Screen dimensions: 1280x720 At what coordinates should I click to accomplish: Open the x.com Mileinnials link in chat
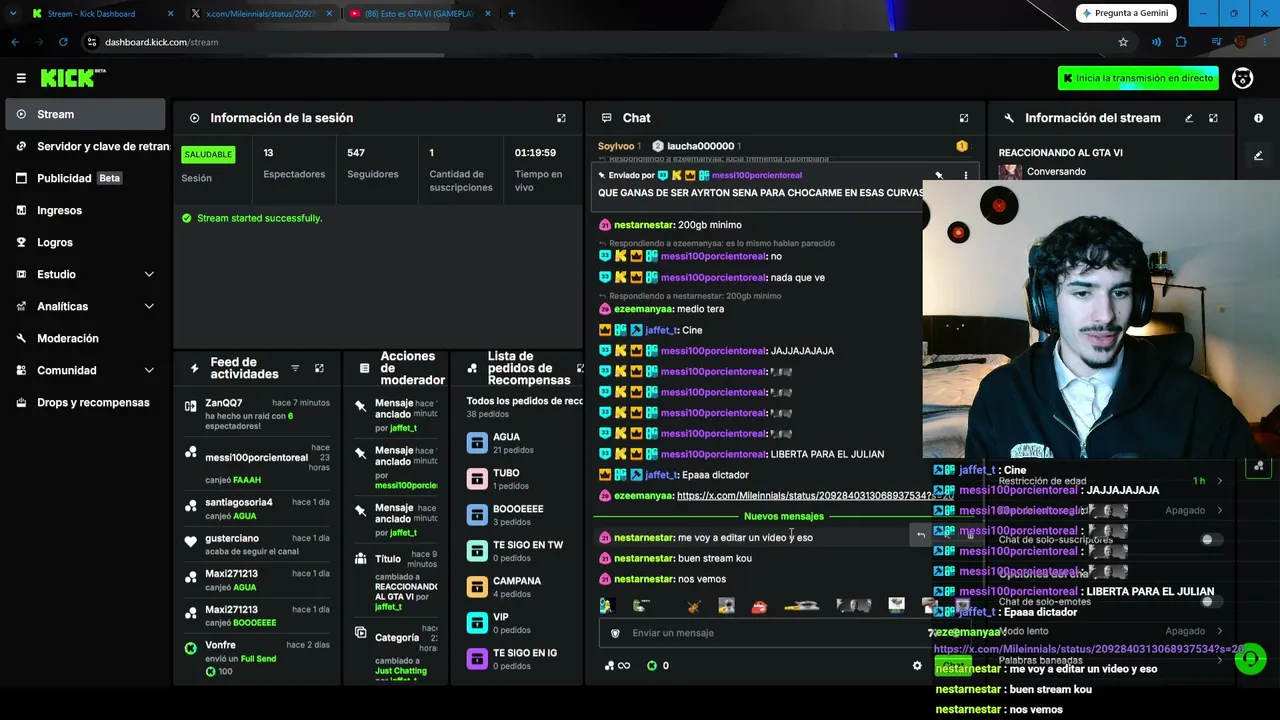(x=815, y=495)
